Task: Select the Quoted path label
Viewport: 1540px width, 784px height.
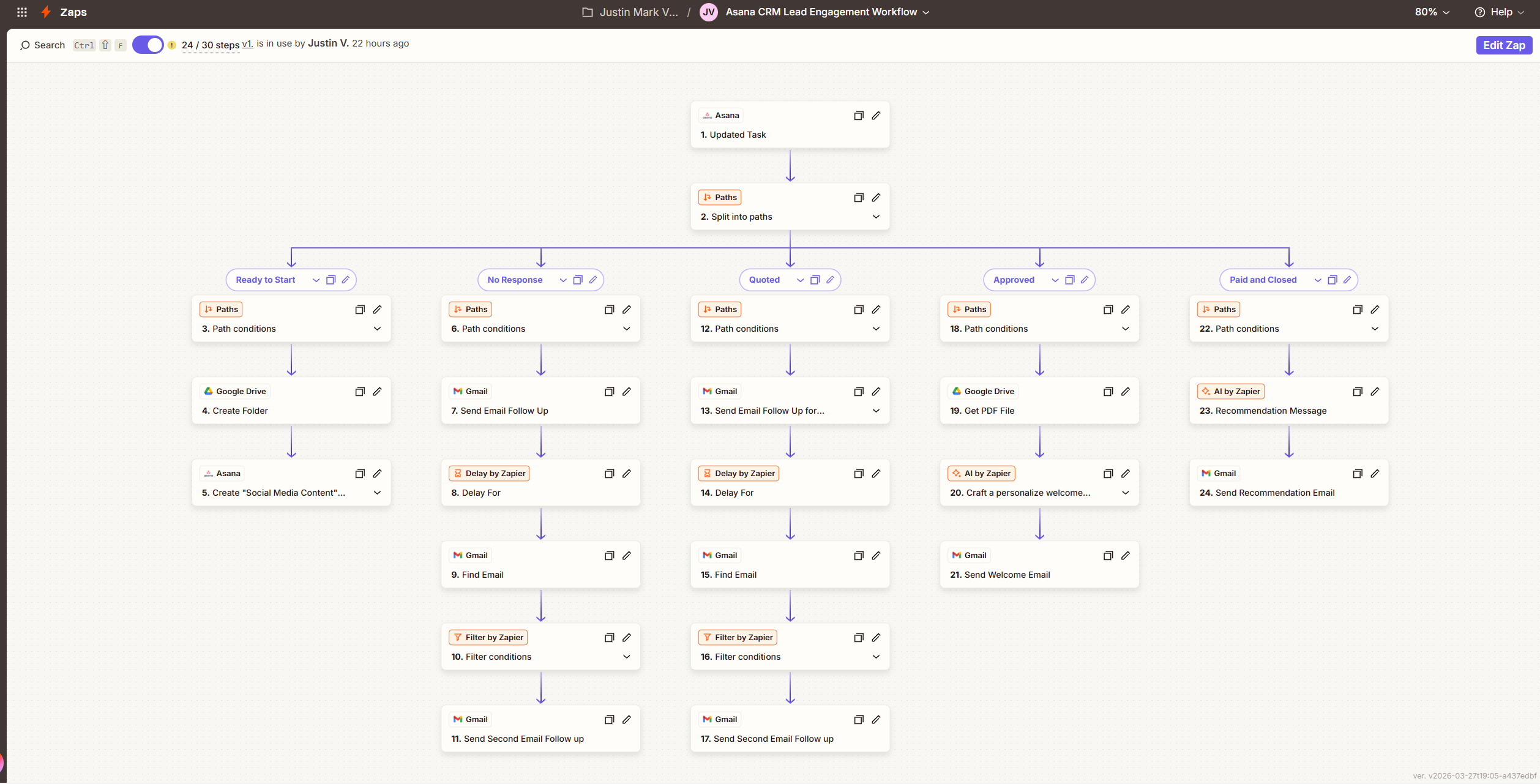Action: [764, 280]
